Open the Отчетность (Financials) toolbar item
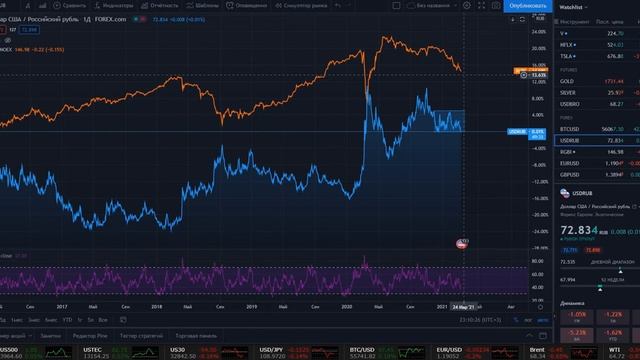The image size is (640, 360). (x=160, y=6)
